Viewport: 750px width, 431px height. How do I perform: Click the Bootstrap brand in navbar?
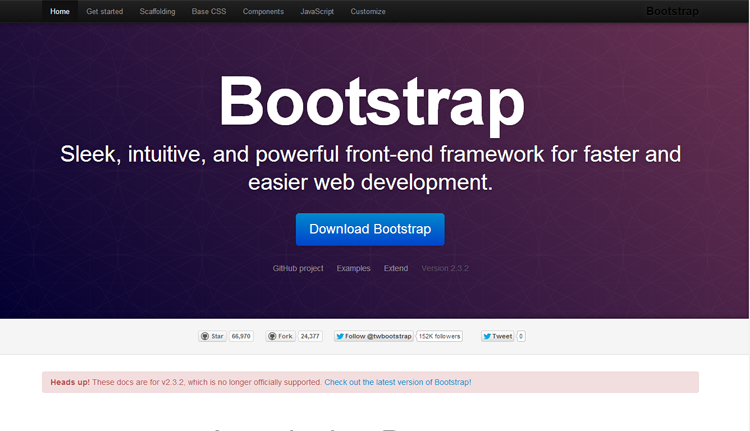pyautogui.click(x=672, y=11)
